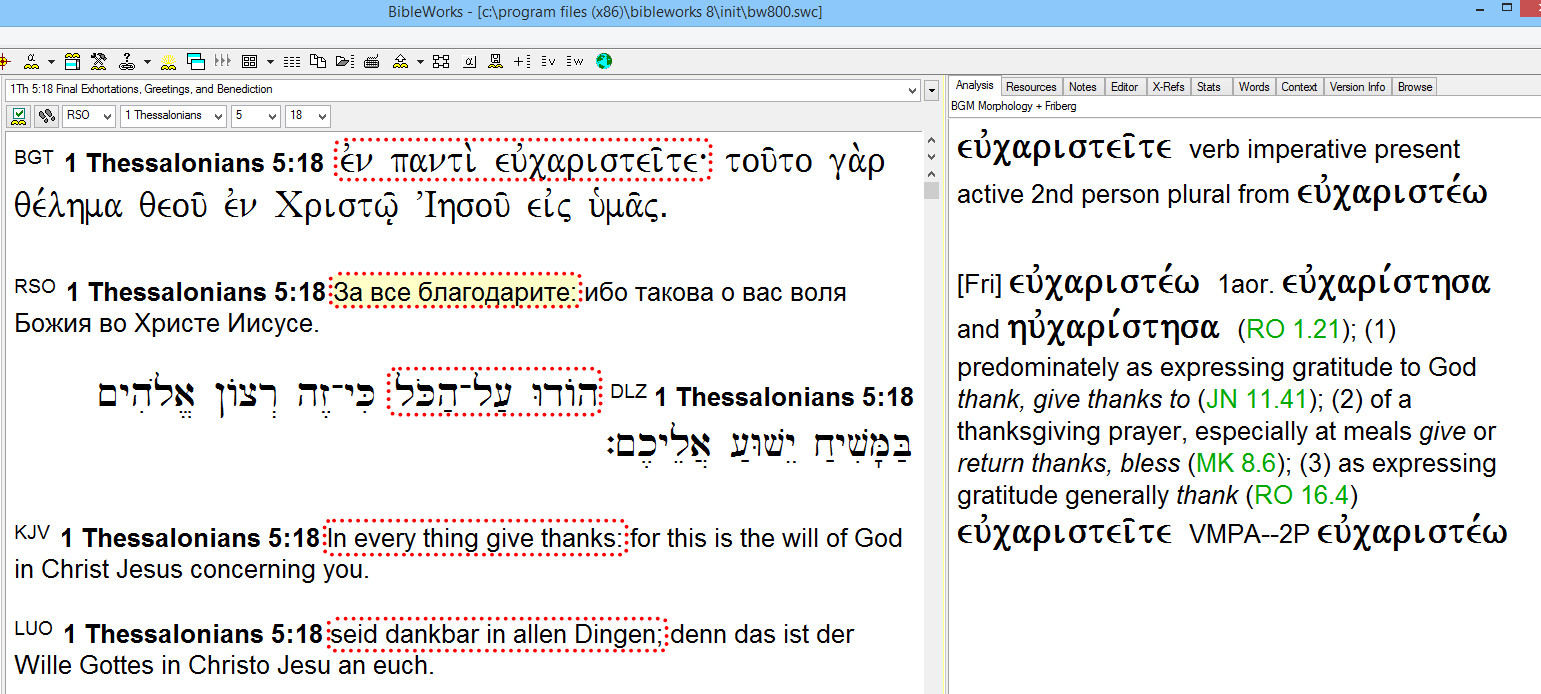Switch to the Browse tab

pyautogui.click(x=1415, y=87)
